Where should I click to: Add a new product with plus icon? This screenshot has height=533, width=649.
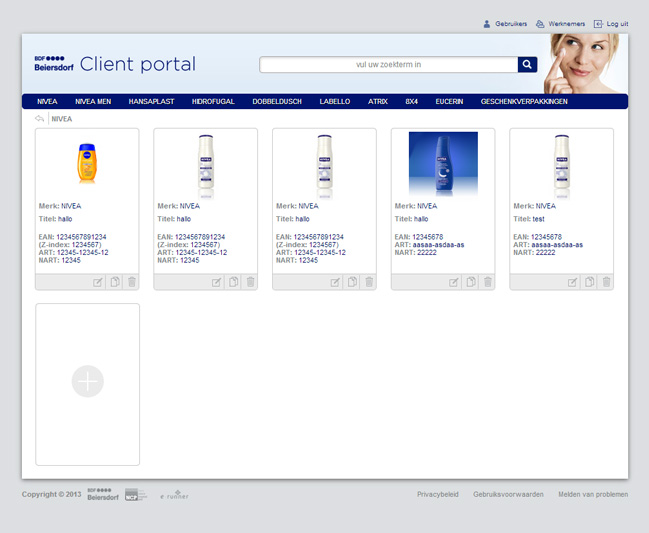pos(87,381)
